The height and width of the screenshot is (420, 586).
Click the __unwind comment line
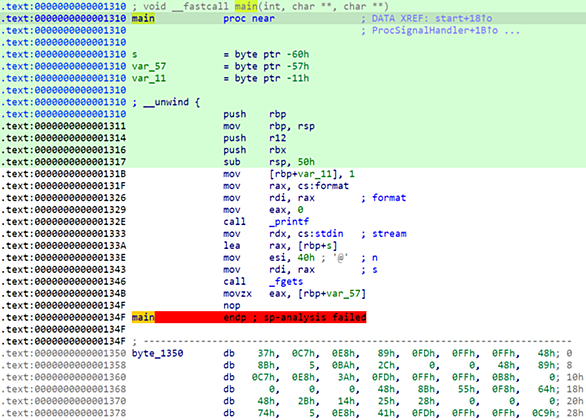pos(166,102)
